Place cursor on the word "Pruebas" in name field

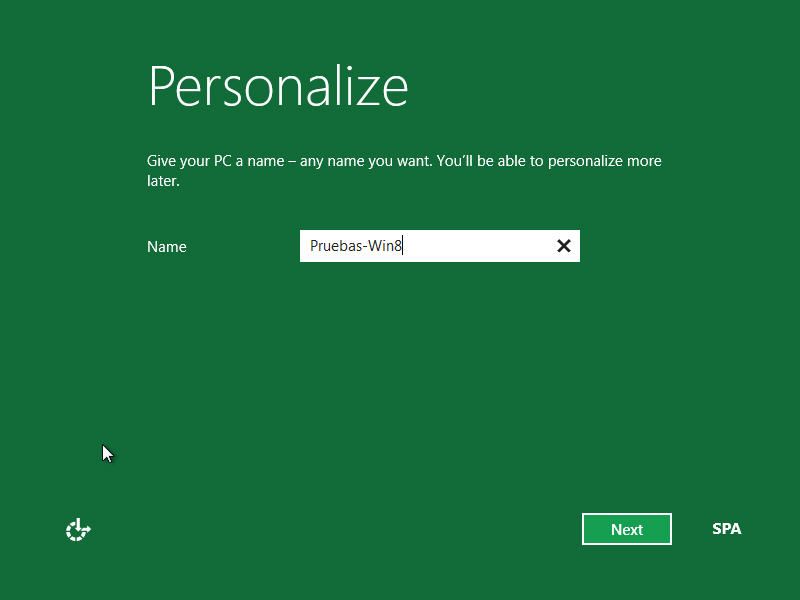tap(336, 246)
